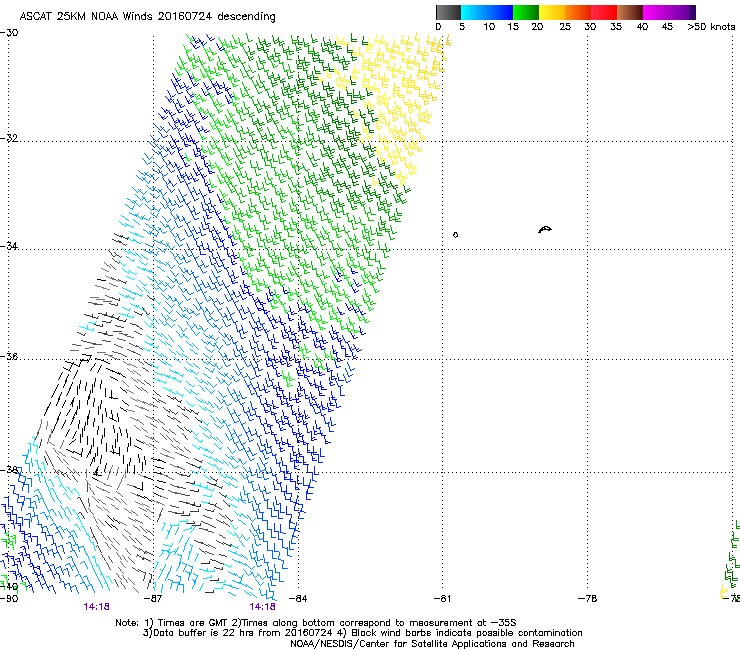The width and height of the screenshot is (740, 650).
Task: Click the '40' label on the color scale
Action: point(642,27)
